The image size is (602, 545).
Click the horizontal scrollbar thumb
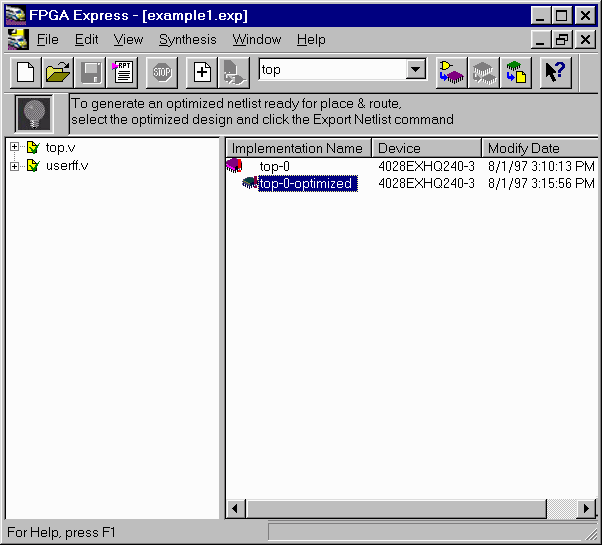point(395,509)
